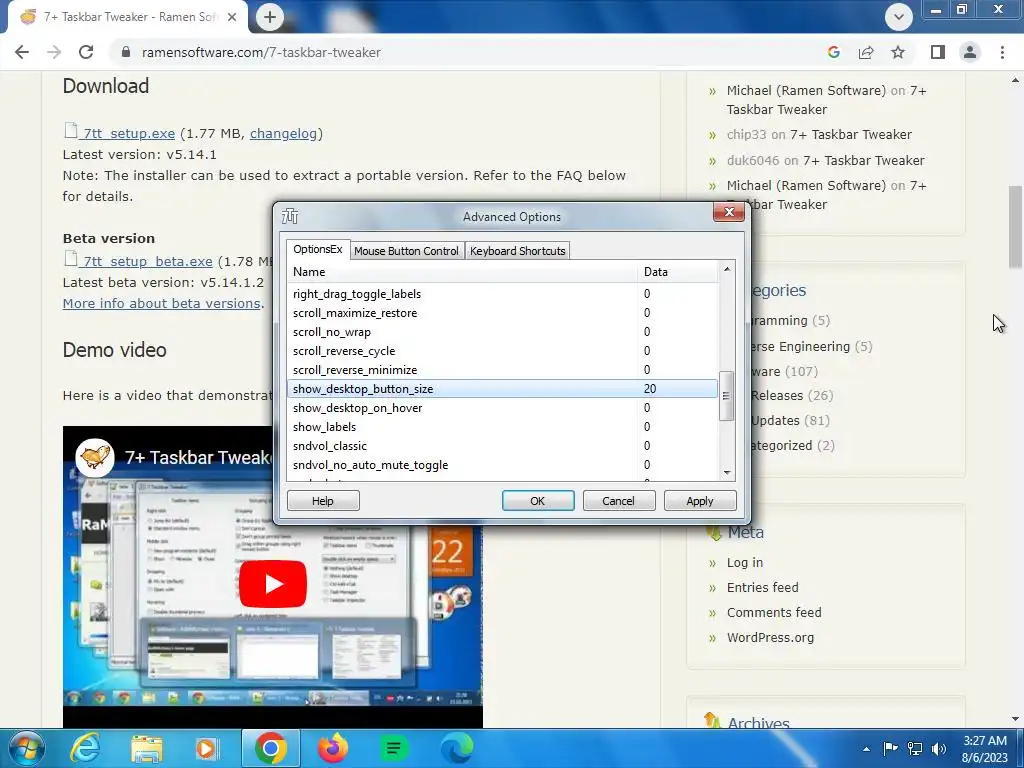Image resolution: width=1024 pixels, height=768 pixels.
Task: Click the Data column header
Action: click(677, 272)
